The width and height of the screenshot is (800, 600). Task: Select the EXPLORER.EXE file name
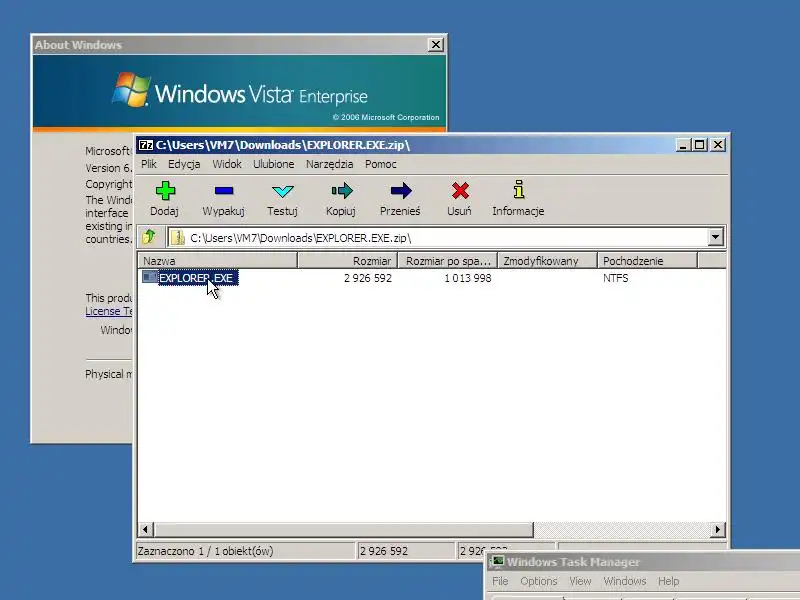click(x=196, y=278)
